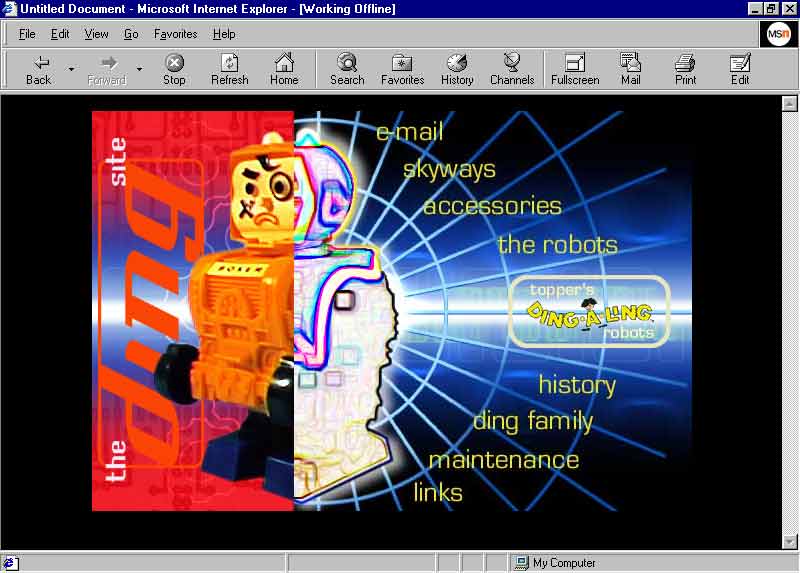Click the MSN logo icon
The width and height of the screenshot is (800, 573).
click(778, 34)
